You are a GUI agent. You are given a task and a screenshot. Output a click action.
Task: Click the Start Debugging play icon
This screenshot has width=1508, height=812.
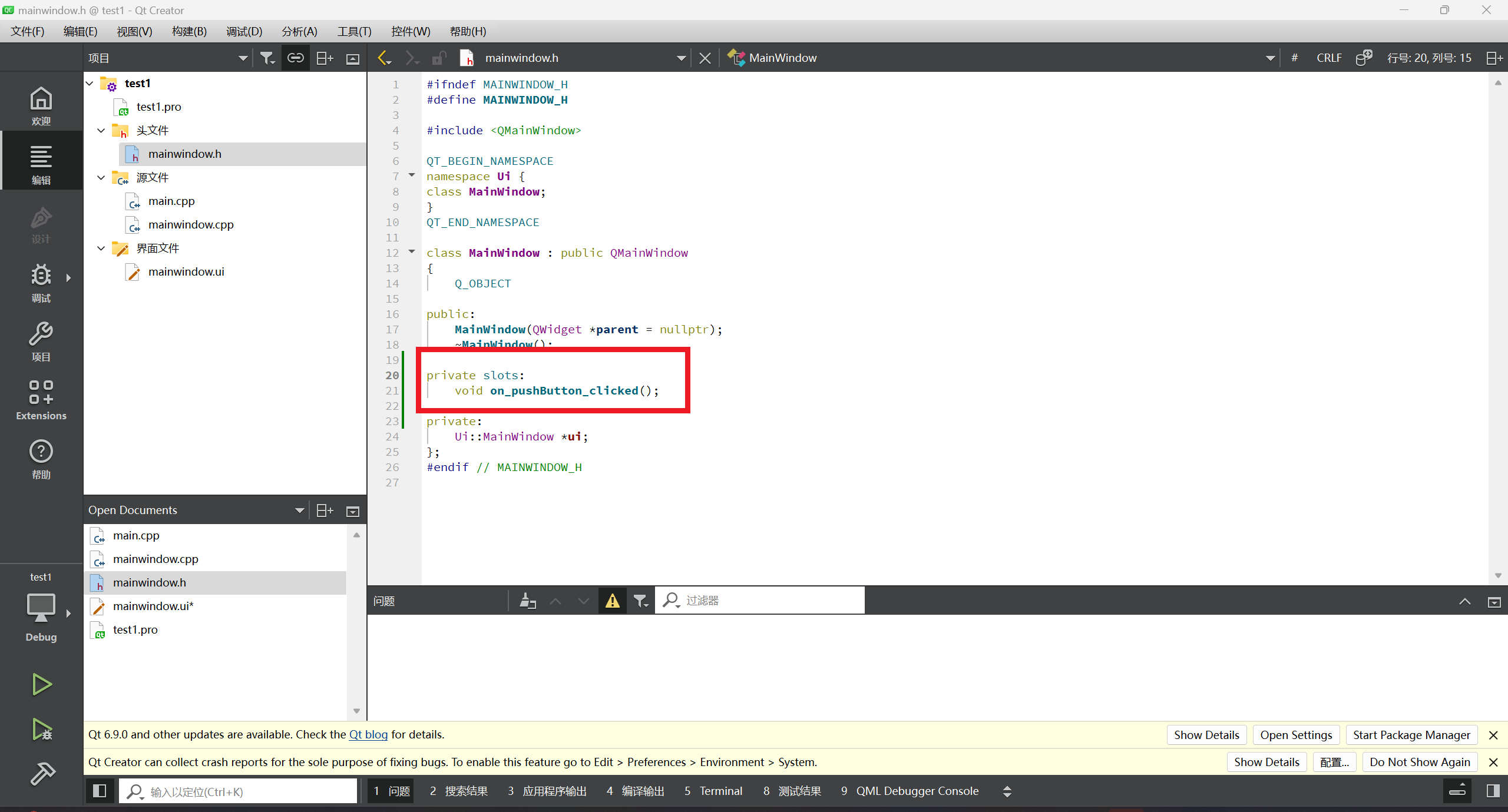[x=41, y=730]
